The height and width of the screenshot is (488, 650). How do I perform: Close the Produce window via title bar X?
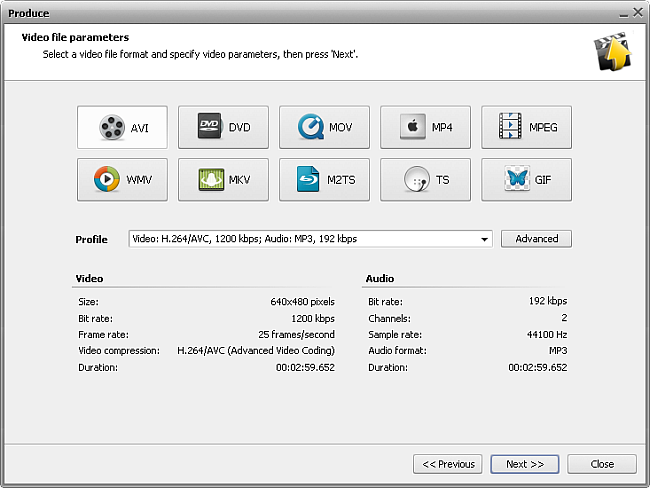[x=638, y=13]
